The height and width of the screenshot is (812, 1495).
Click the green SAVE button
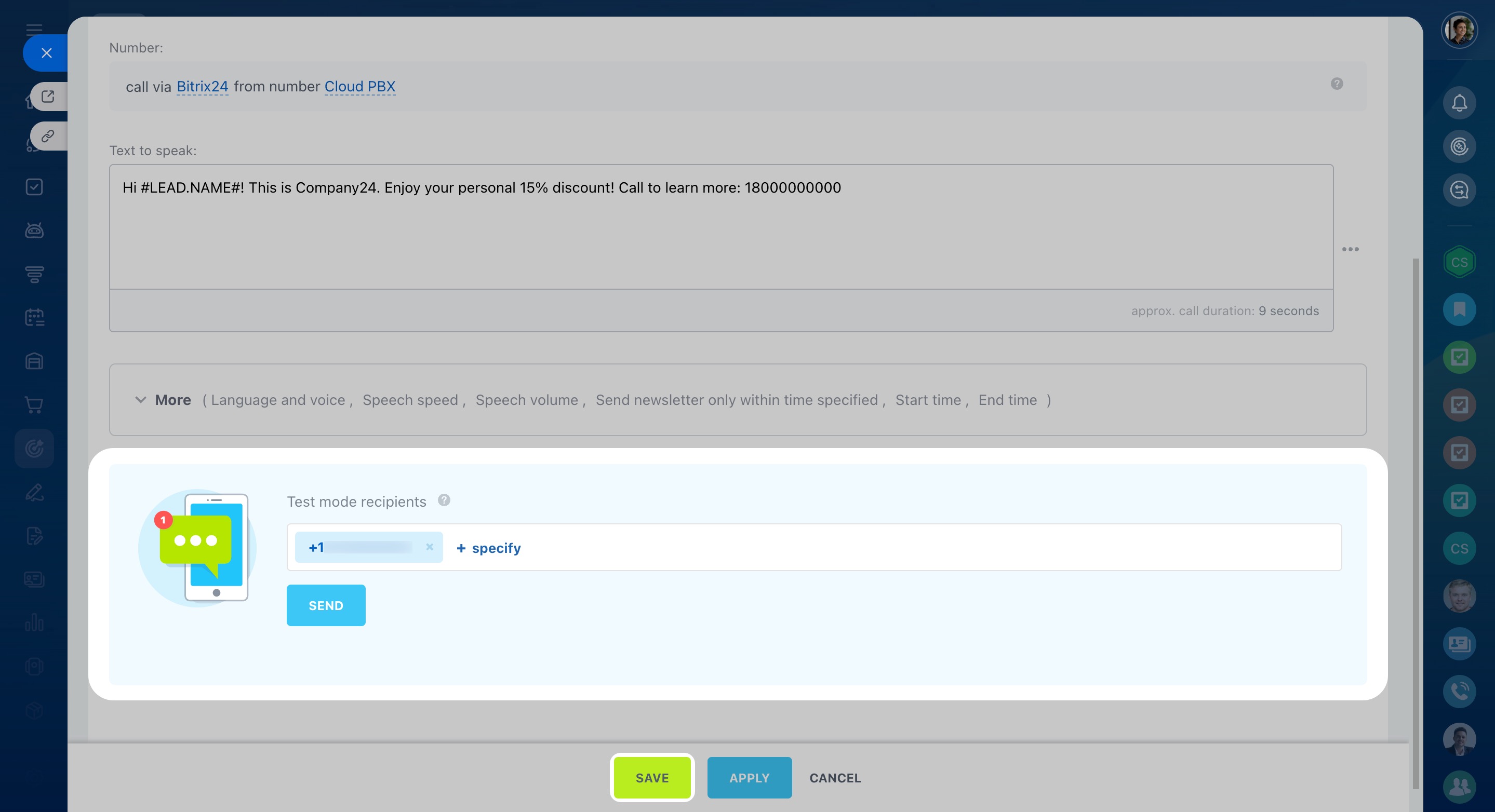click(652, 777)
